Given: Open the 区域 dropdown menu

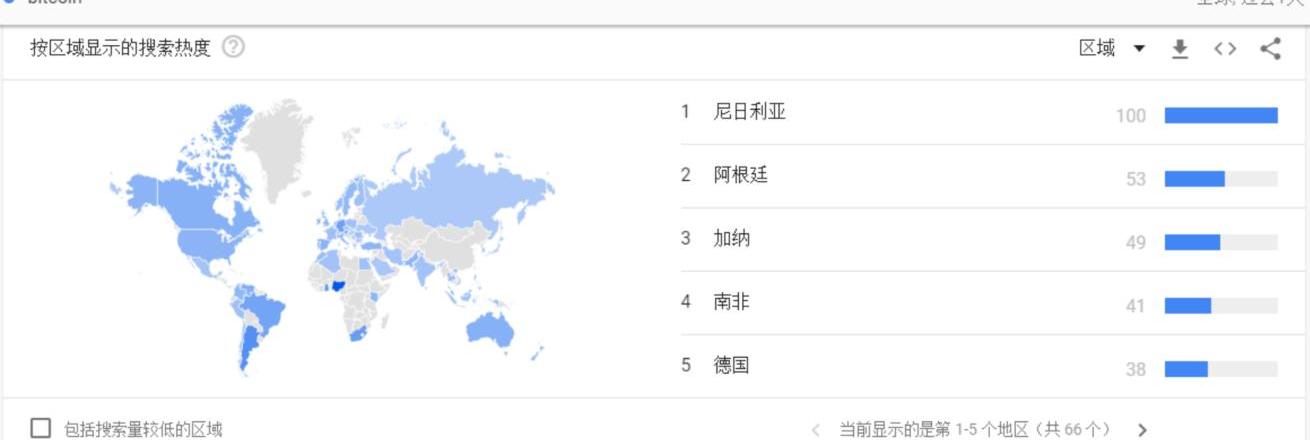Looking at the screenshot, I should [x=1112, y=49].
